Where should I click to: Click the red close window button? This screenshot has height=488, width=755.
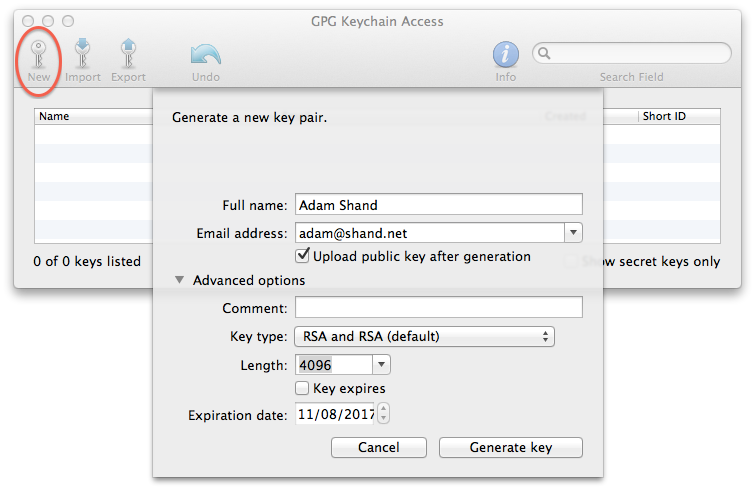click(28, 21)
